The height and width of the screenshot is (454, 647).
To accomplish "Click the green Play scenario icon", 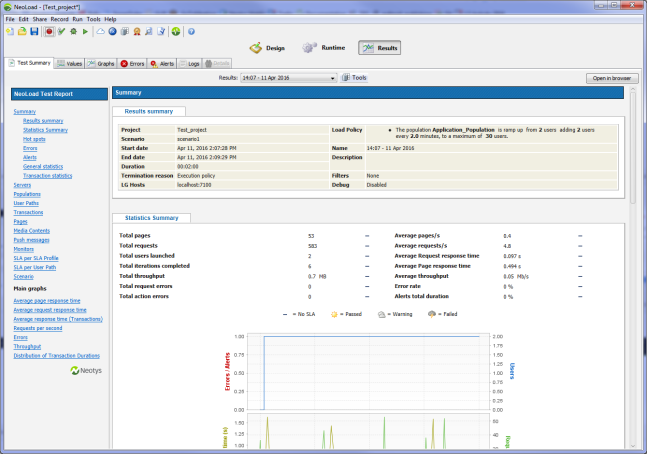I will [x=86, y=31].
